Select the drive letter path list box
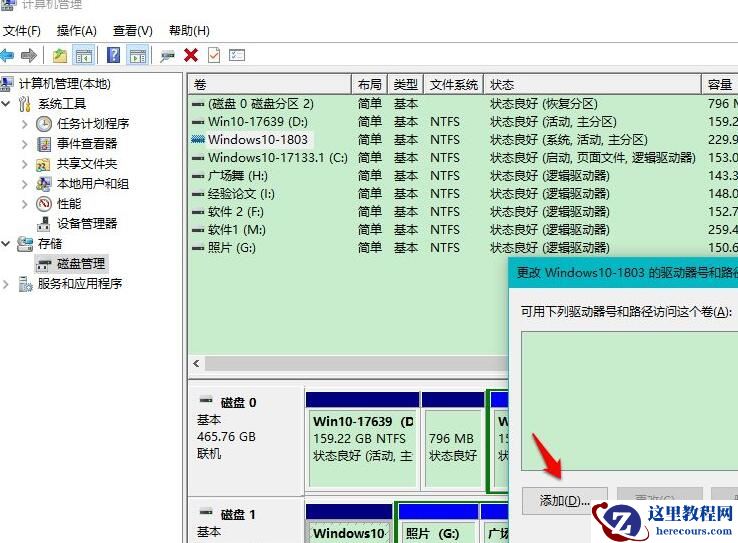This screenshot has height=543, width=738. (x=629, y=400)
